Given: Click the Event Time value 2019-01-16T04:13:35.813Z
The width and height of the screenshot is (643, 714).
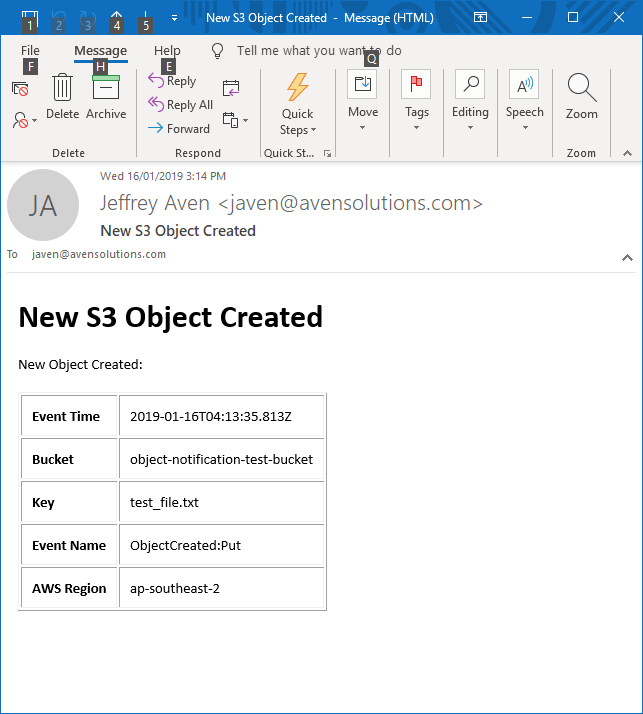Looking at the screenshot, I should [x=211, y=416].
